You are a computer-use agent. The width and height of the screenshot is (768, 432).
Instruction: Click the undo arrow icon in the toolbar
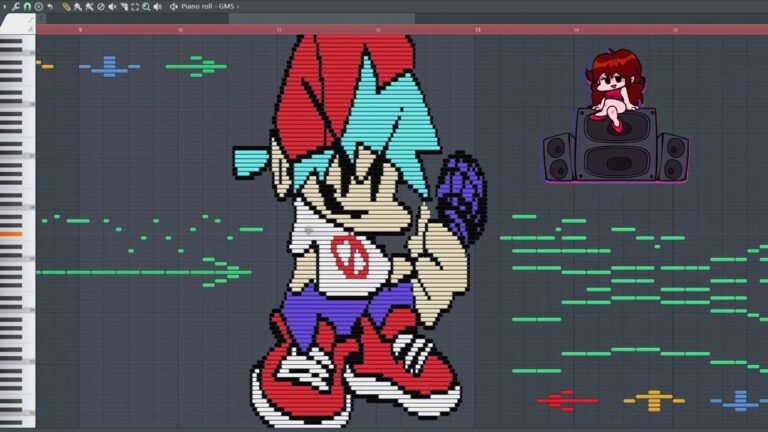tap(50, 6)
